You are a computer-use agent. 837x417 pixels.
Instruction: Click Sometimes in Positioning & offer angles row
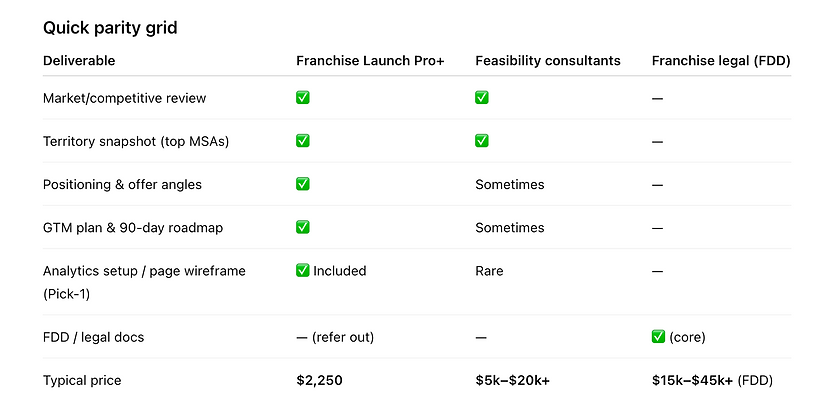coord(510,185)
